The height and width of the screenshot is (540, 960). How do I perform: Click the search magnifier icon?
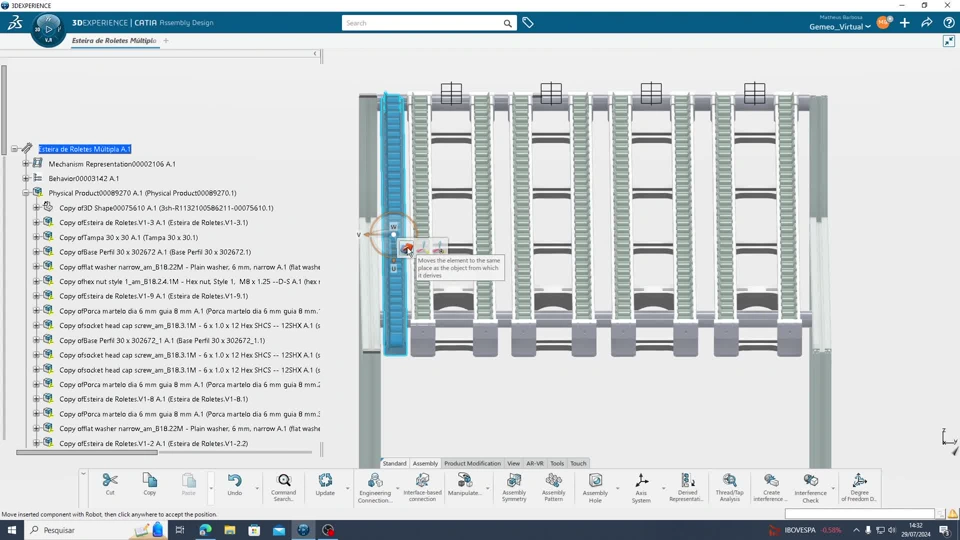point(508,23)
